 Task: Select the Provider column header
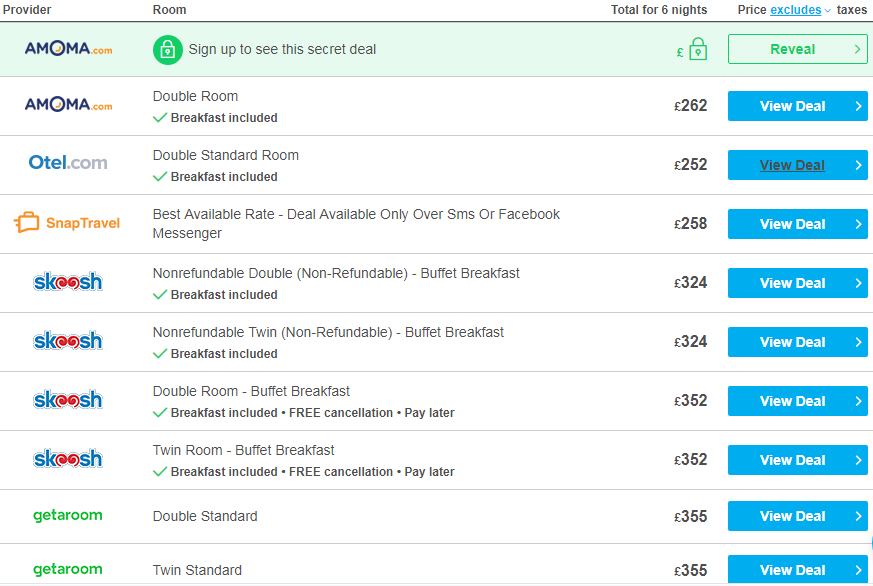pyautogui.click(x=27, y=10)
